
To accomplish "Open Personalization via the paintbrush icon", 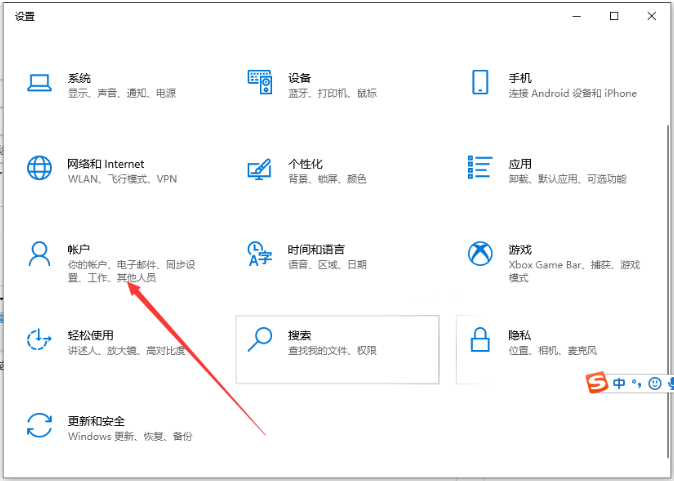I will [x=260, y=167].
